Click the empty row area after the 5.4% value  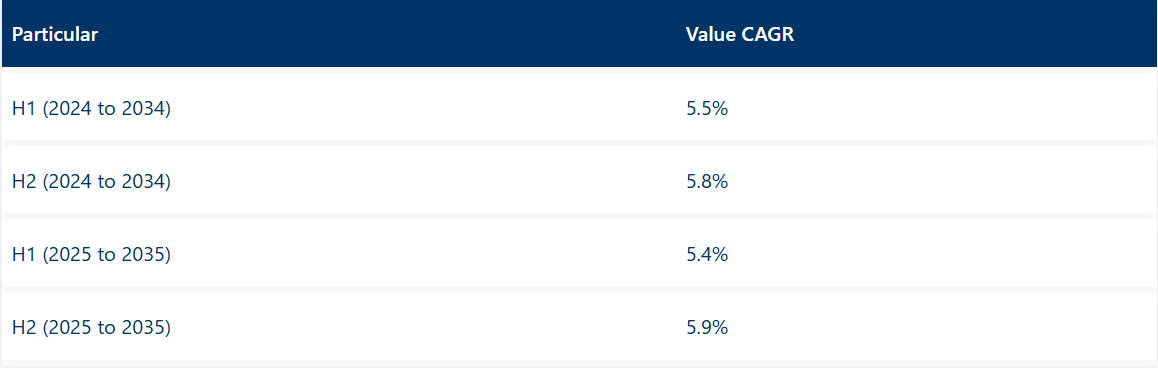(x=942, y=254)
